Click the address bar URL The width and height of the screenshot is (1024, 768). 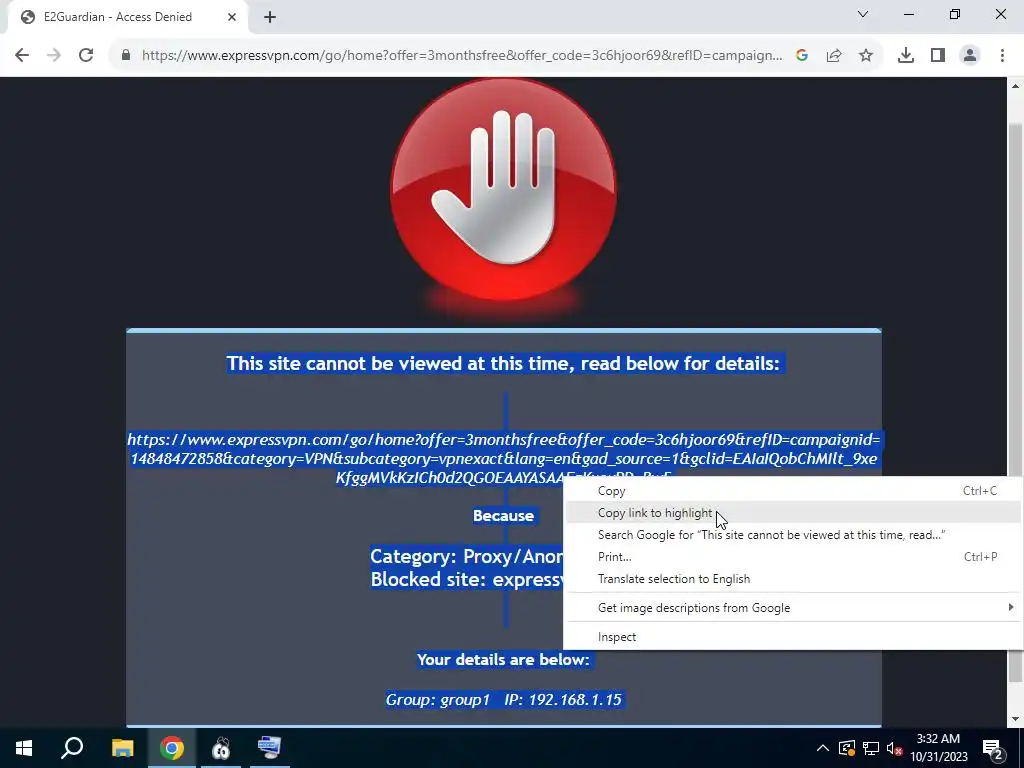click(x=462, y=56)
